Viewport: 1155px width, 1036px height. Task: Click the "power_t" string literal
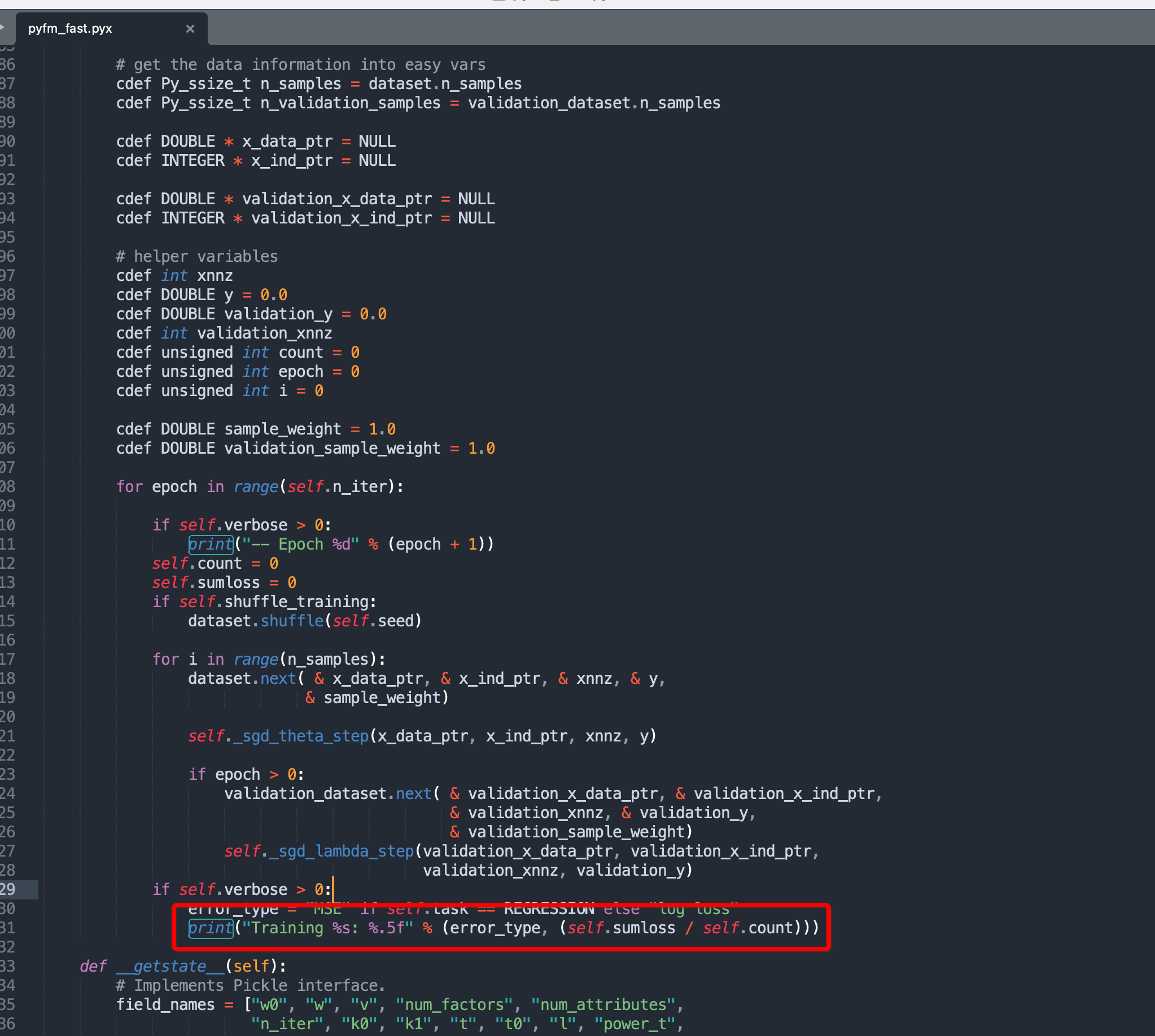point(636,1024)
